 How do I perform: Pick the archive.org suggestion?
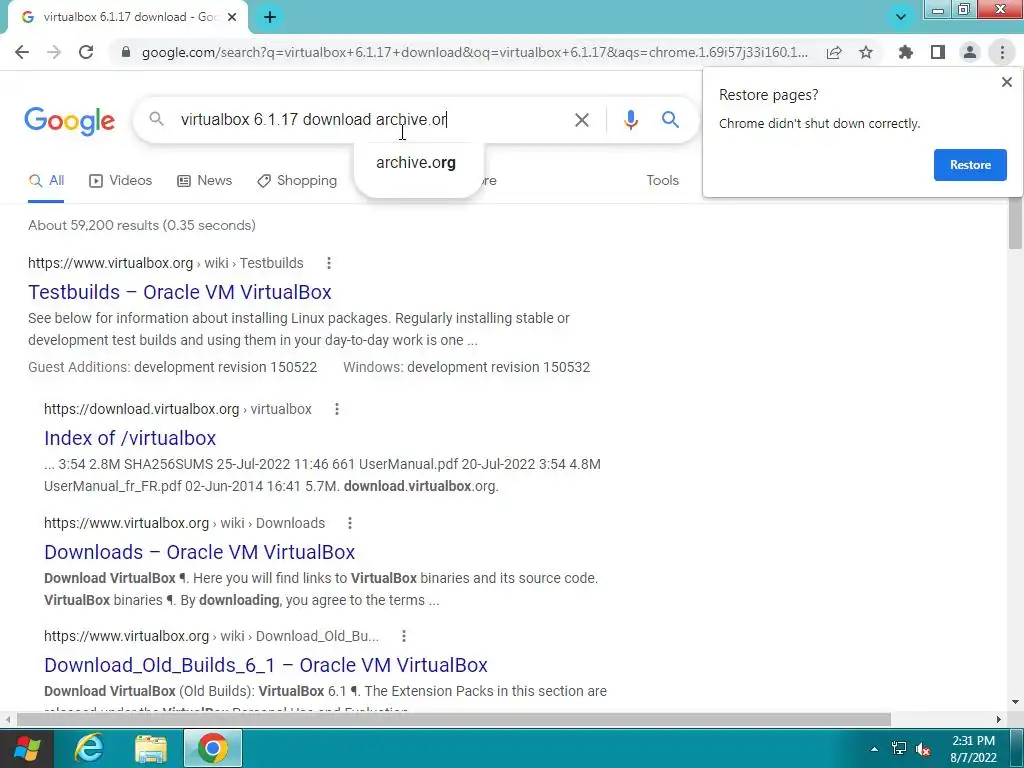(x=416, y=163)
